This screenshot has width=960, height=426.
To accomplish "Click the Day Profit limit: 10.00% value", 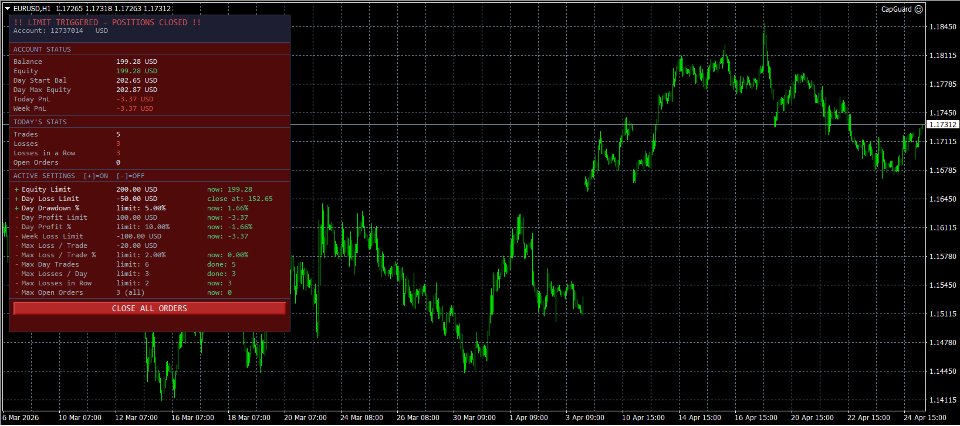I will point(143,227).
